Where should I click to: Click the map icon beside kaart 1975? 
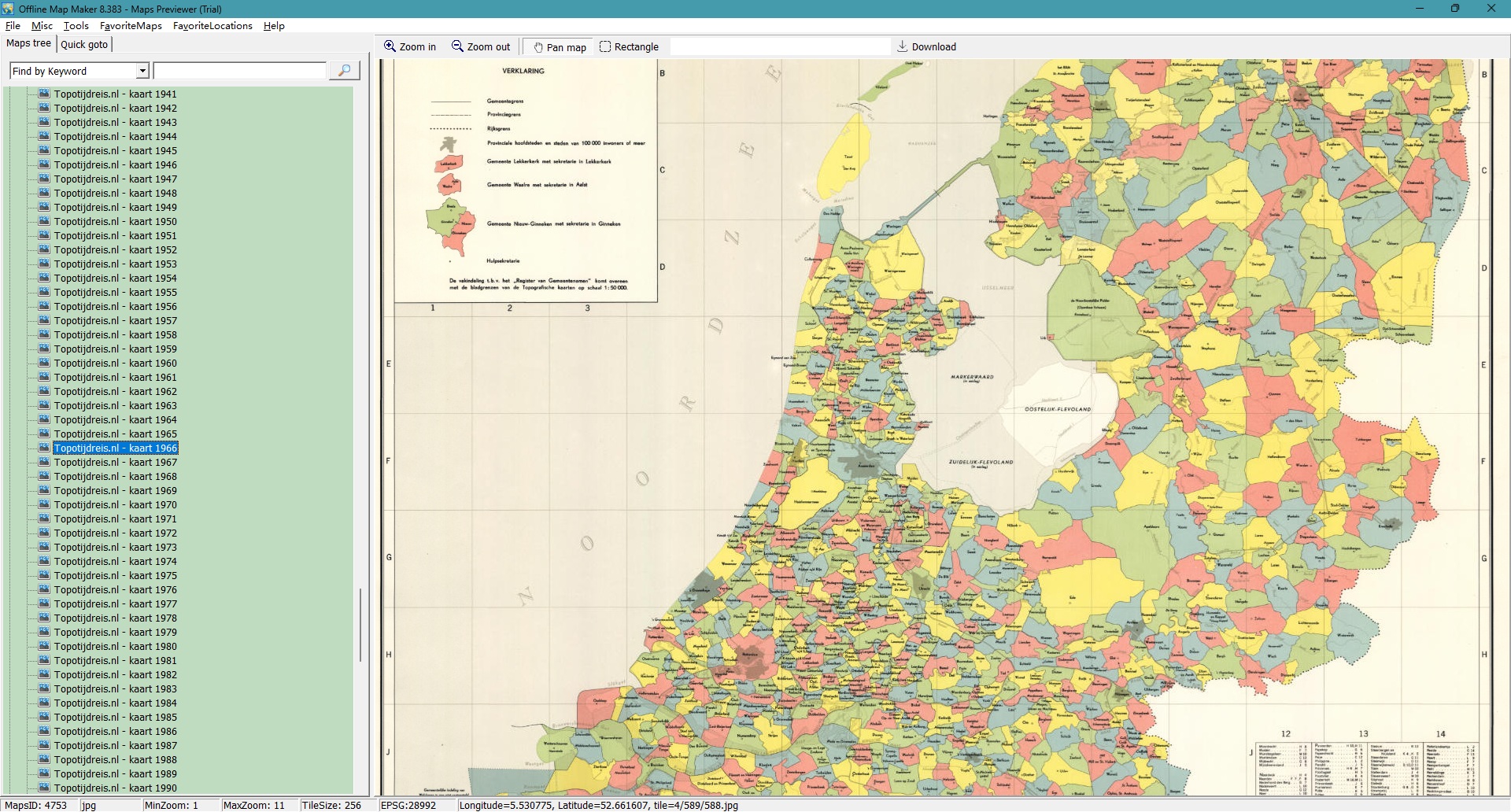tap(44, 575)
